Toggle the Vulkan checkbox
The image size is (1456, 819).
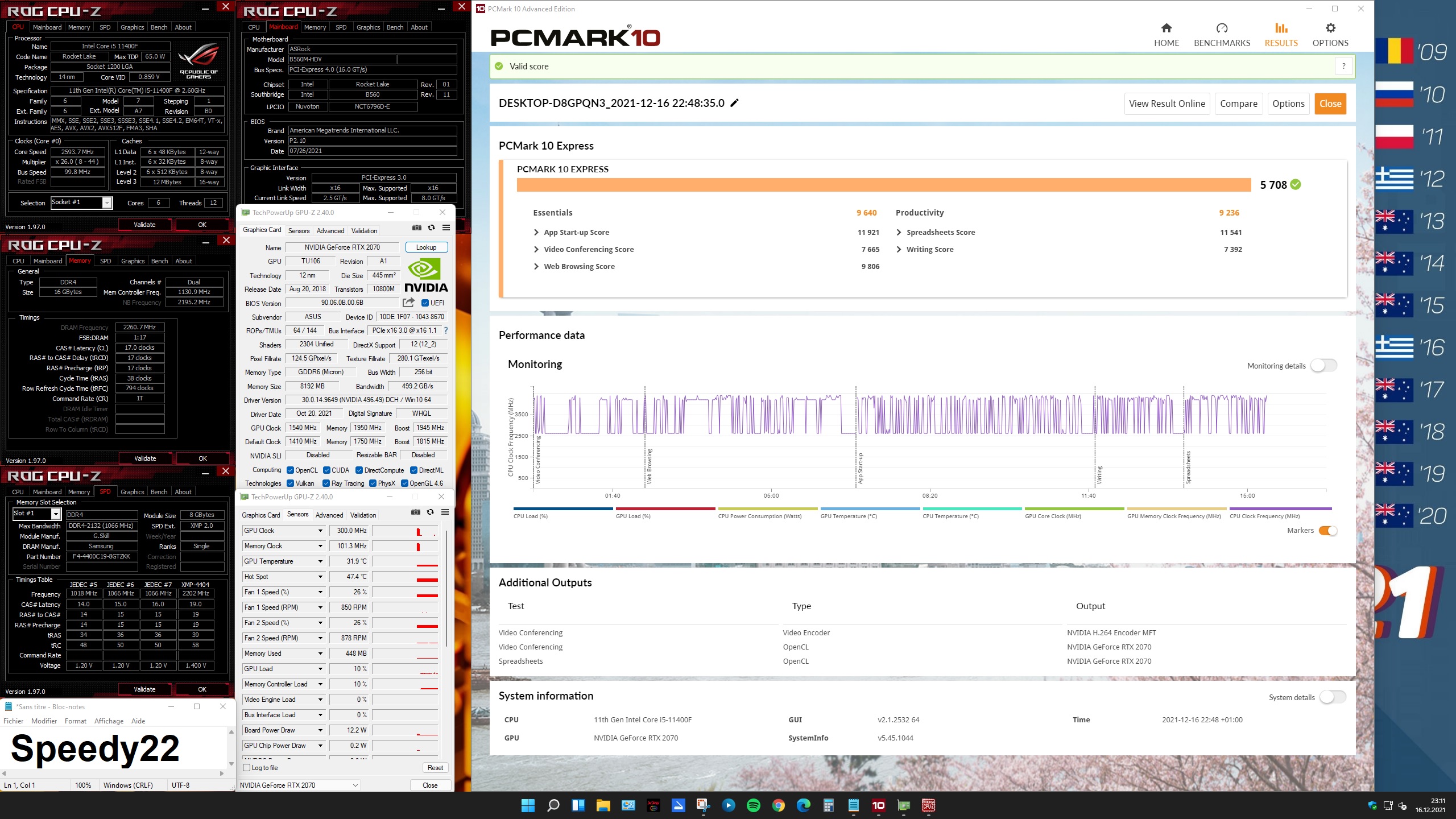point(291,483)
